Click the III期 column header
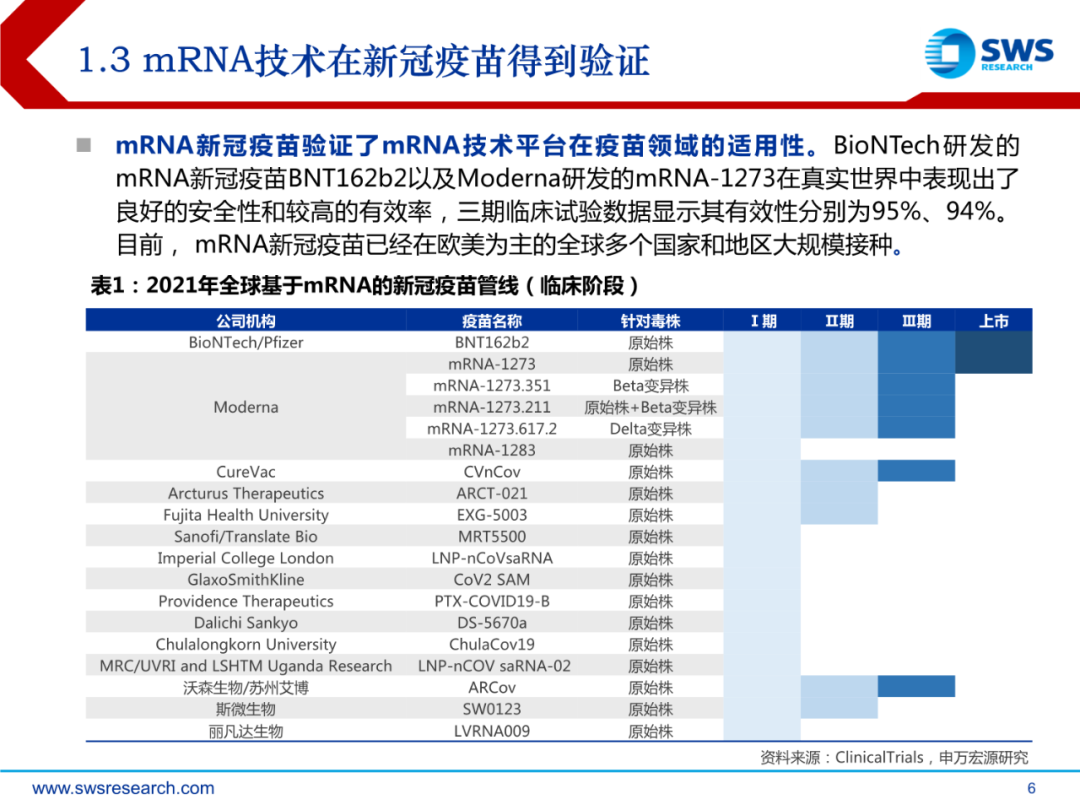1080x810 pixels. pos(917,321)
